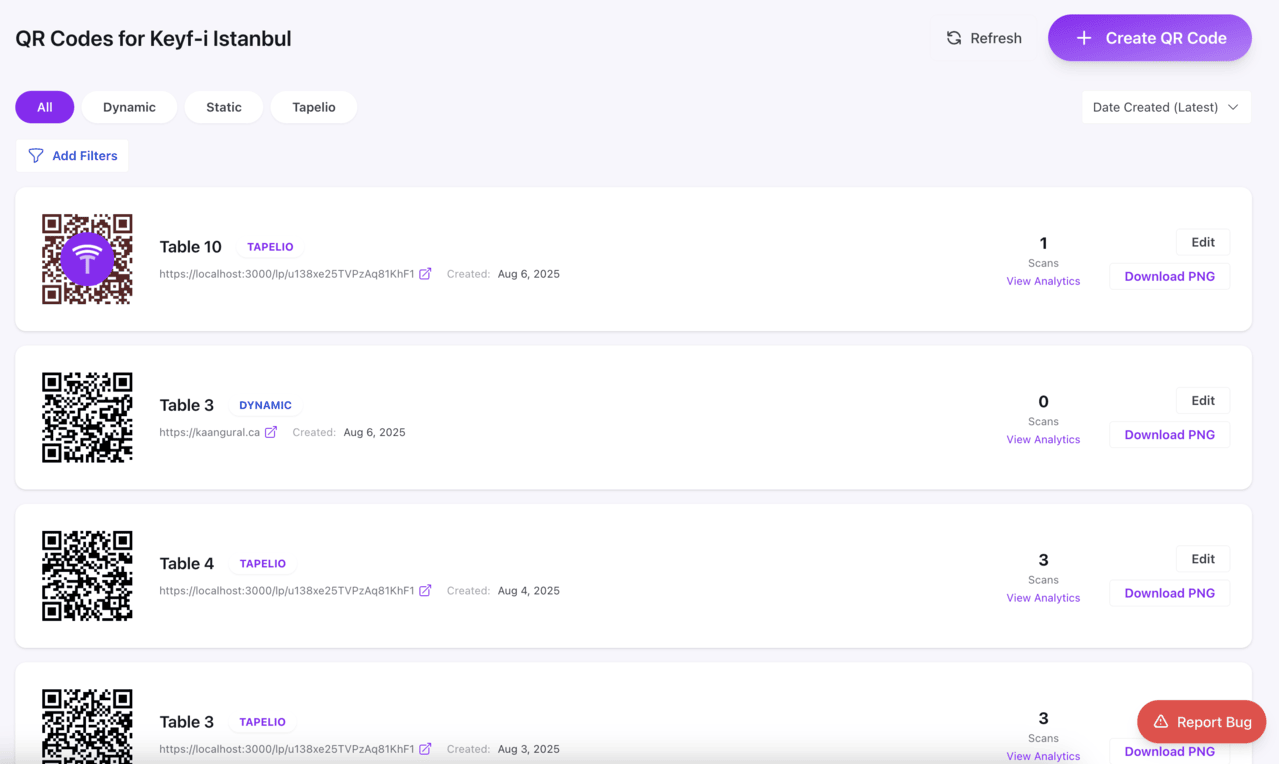
Task: Click the refresh circular arrows icon
Action: pos(954,38)
